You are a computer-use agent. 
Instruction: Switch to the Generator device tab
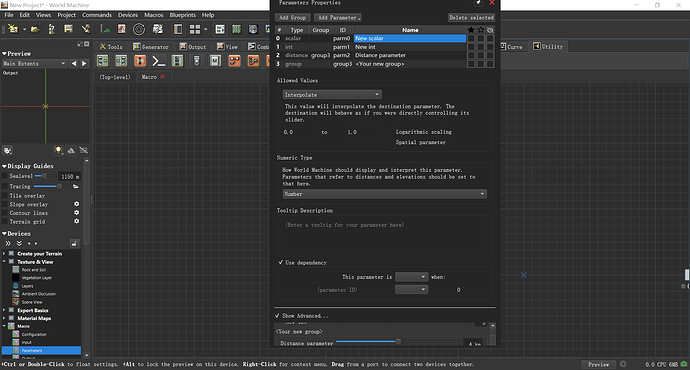click(x=151, y=47)
